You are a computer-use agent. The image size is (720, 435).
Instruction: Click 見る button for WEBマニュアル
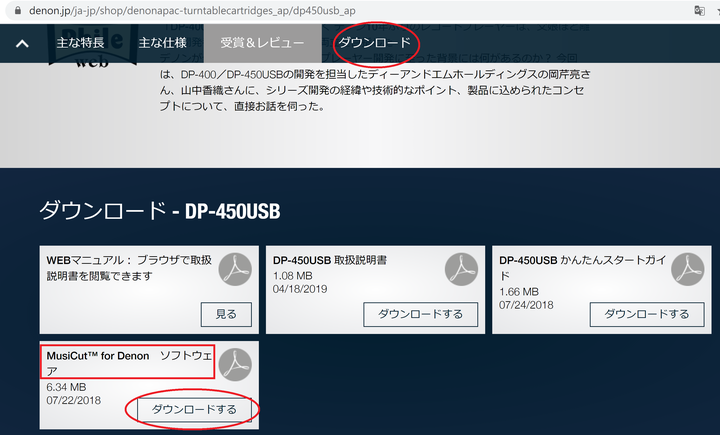pyautogui.click(x=226, y=314)
